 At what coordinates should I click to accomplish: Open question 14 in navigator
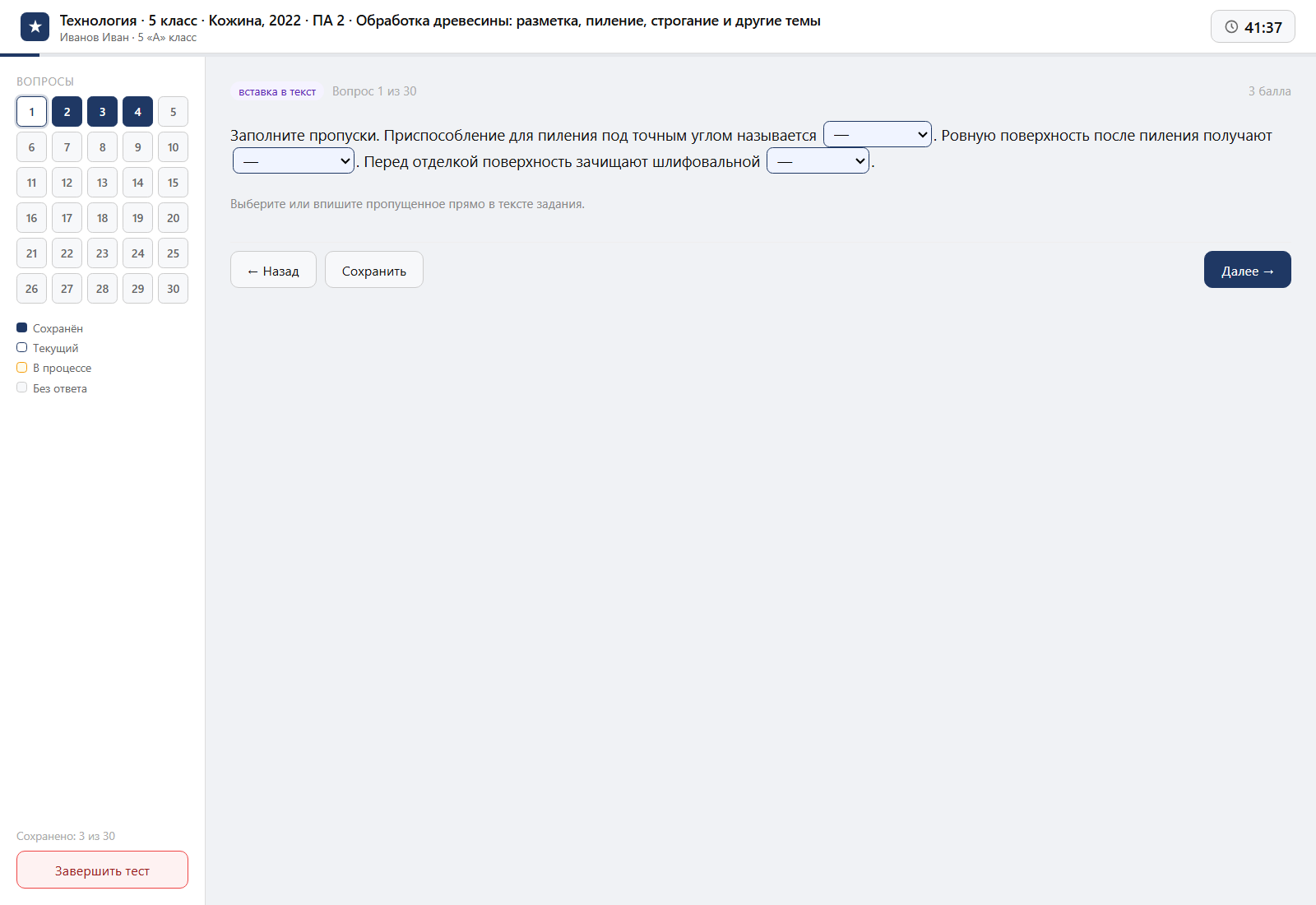coord(137,183)
